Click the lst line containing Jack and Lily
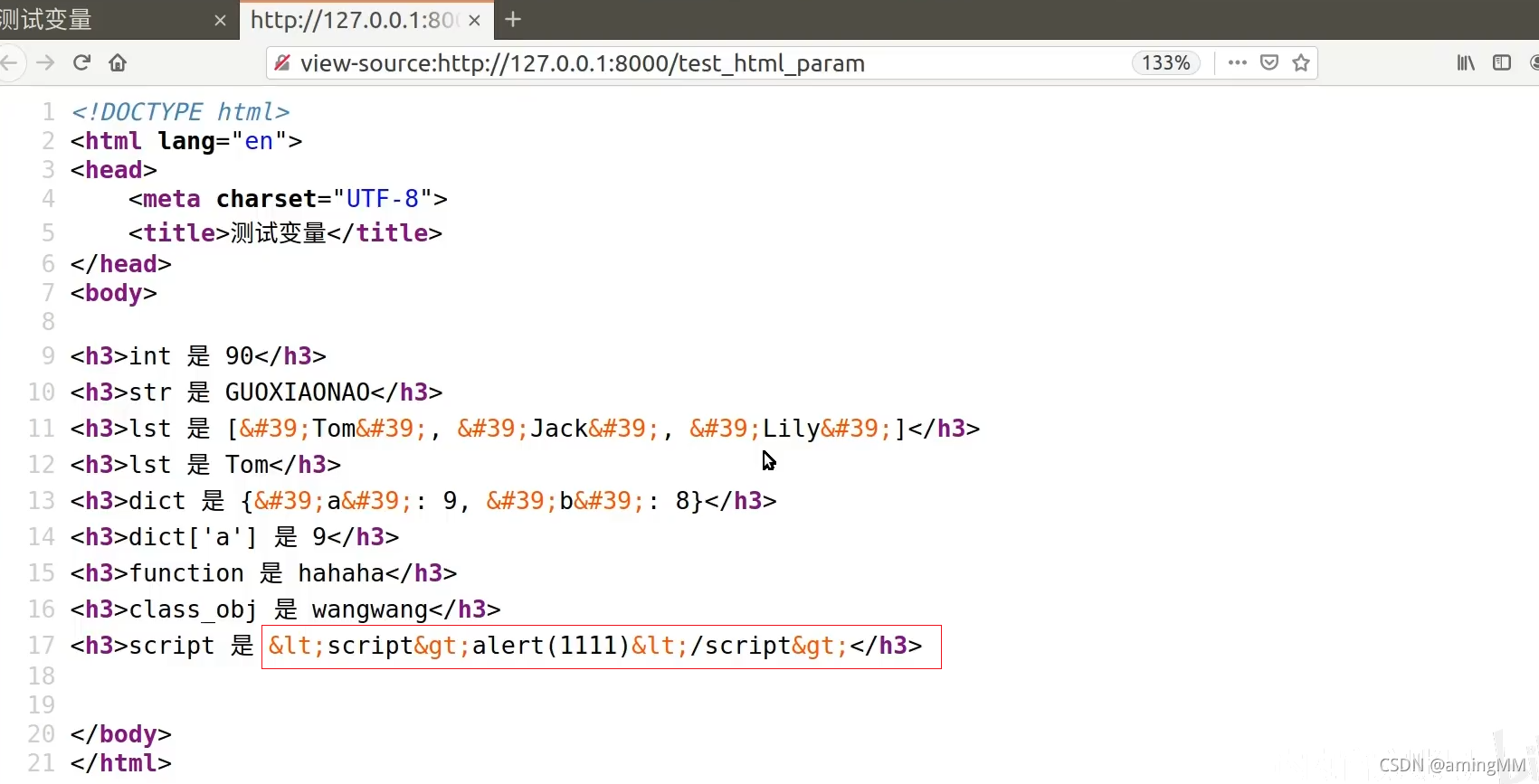 coord(525,429)
